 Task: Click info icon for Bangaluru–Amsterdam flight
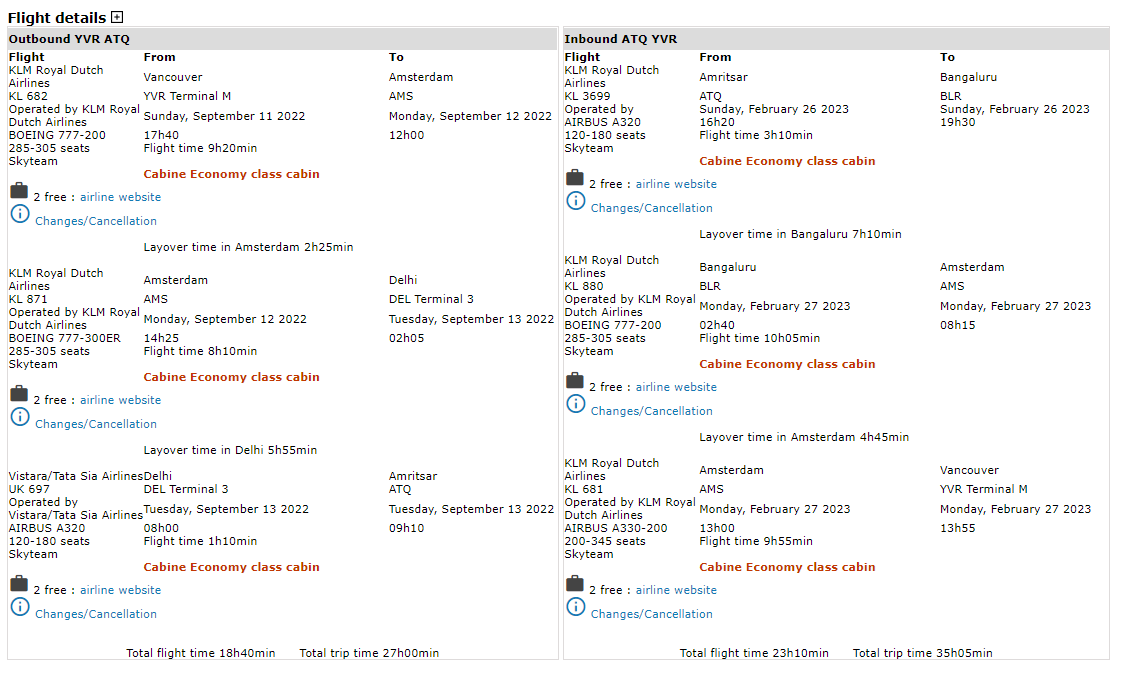(x=576, y=404)
